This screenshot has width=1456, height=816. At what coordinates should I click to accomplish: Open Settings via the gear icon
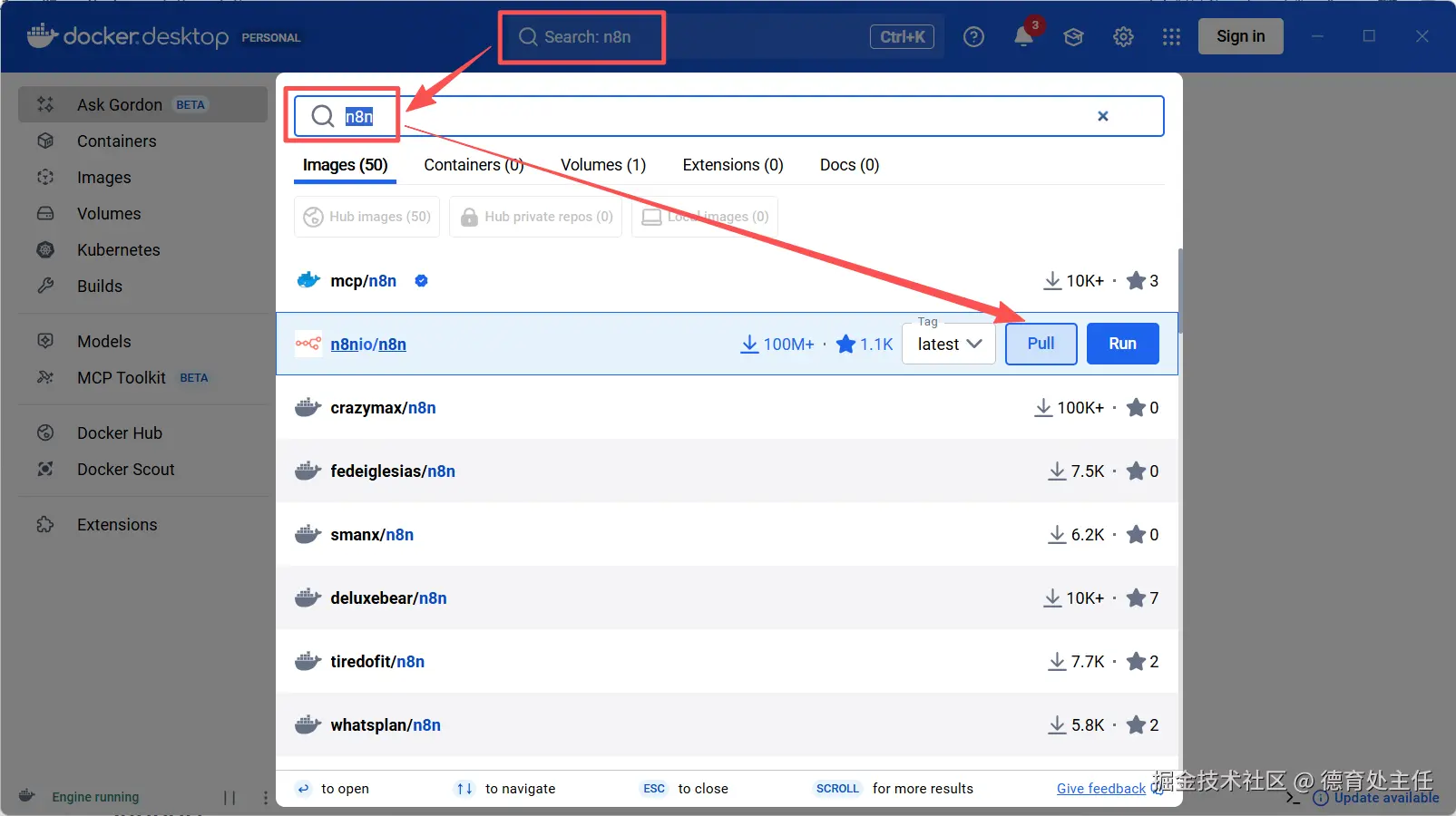pos(1123,37)
